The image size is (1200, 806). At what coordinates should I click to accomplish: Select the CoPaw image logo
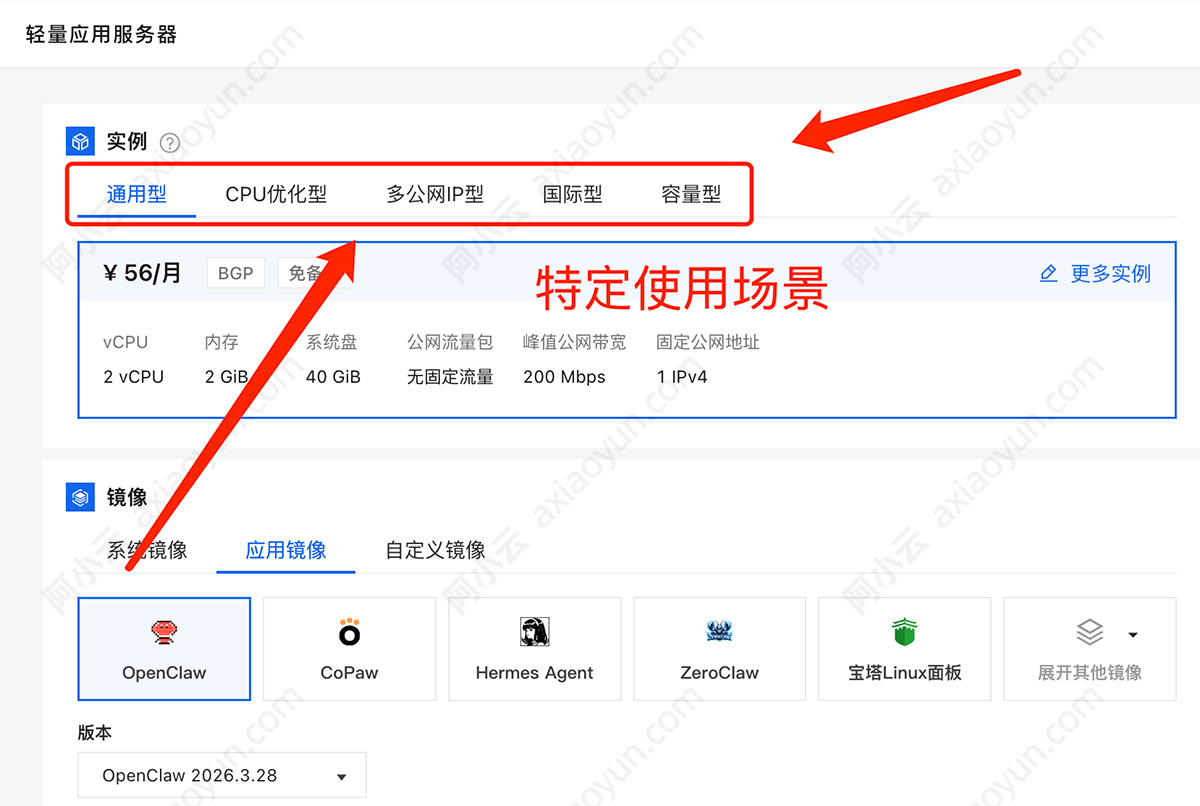point(348,632)
